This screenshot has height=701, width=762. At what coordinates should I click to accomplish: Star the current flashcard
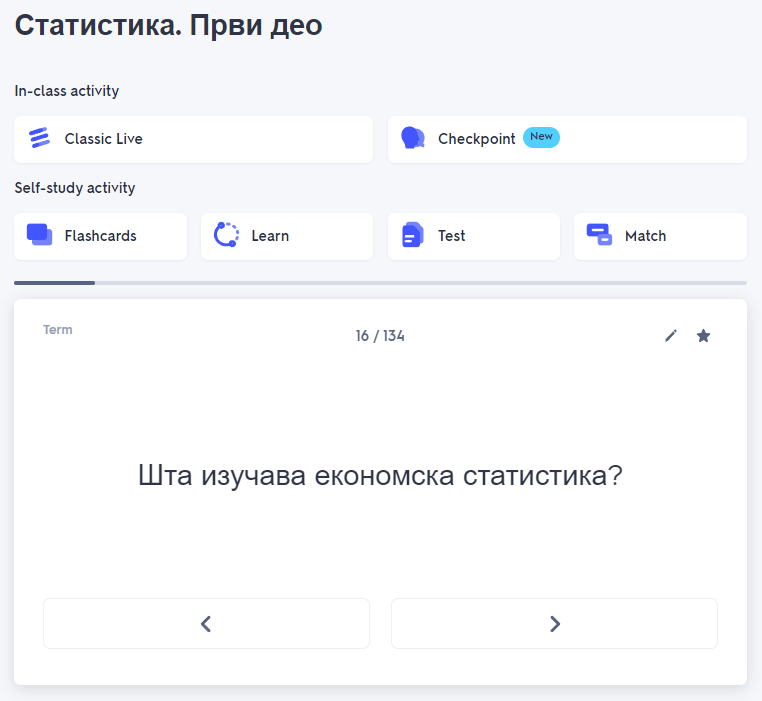point(703,336)
